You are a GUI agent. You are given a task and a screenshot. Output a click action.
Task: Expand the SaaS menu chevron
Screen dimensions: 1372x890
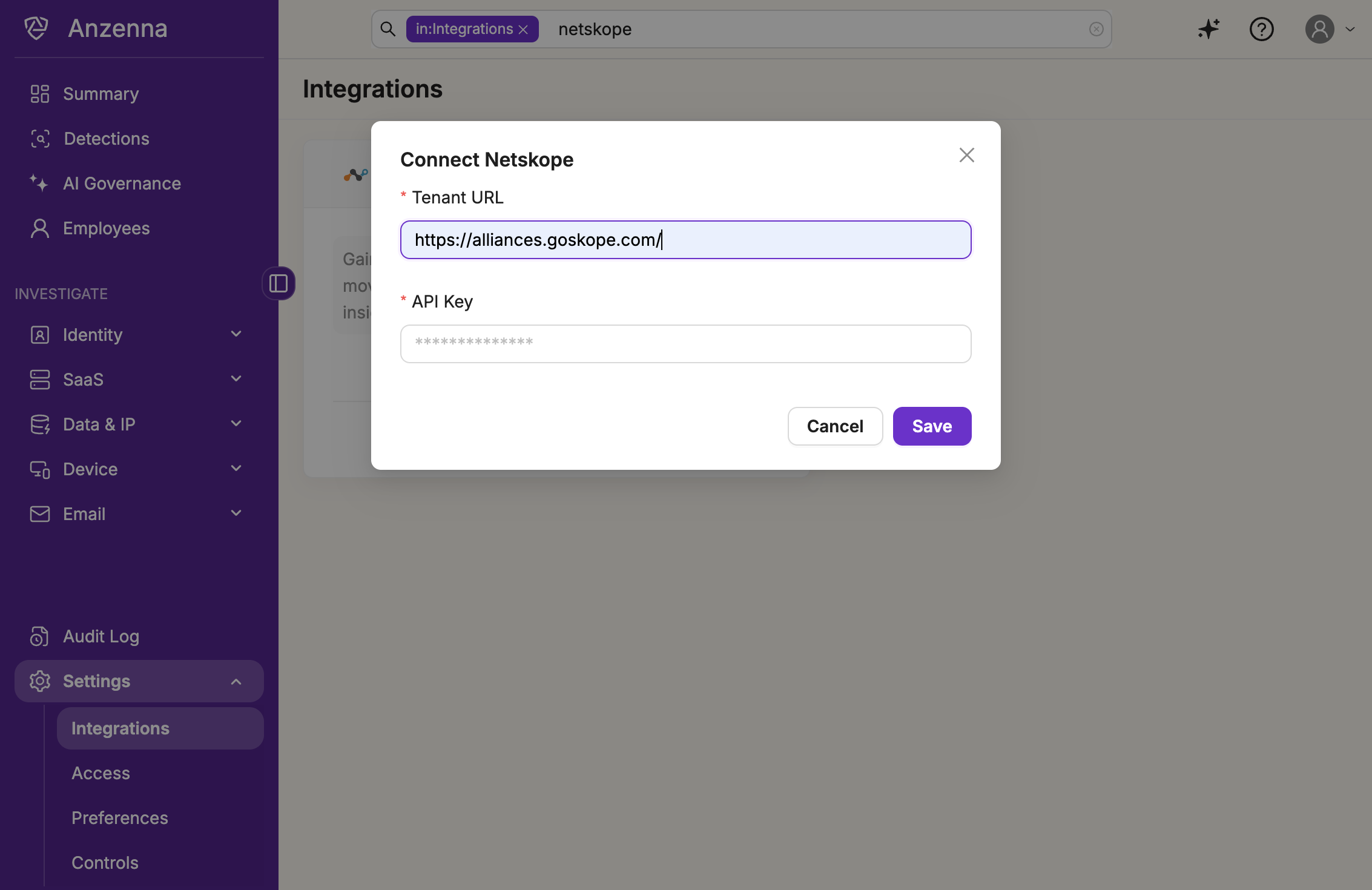click(236, 379)
